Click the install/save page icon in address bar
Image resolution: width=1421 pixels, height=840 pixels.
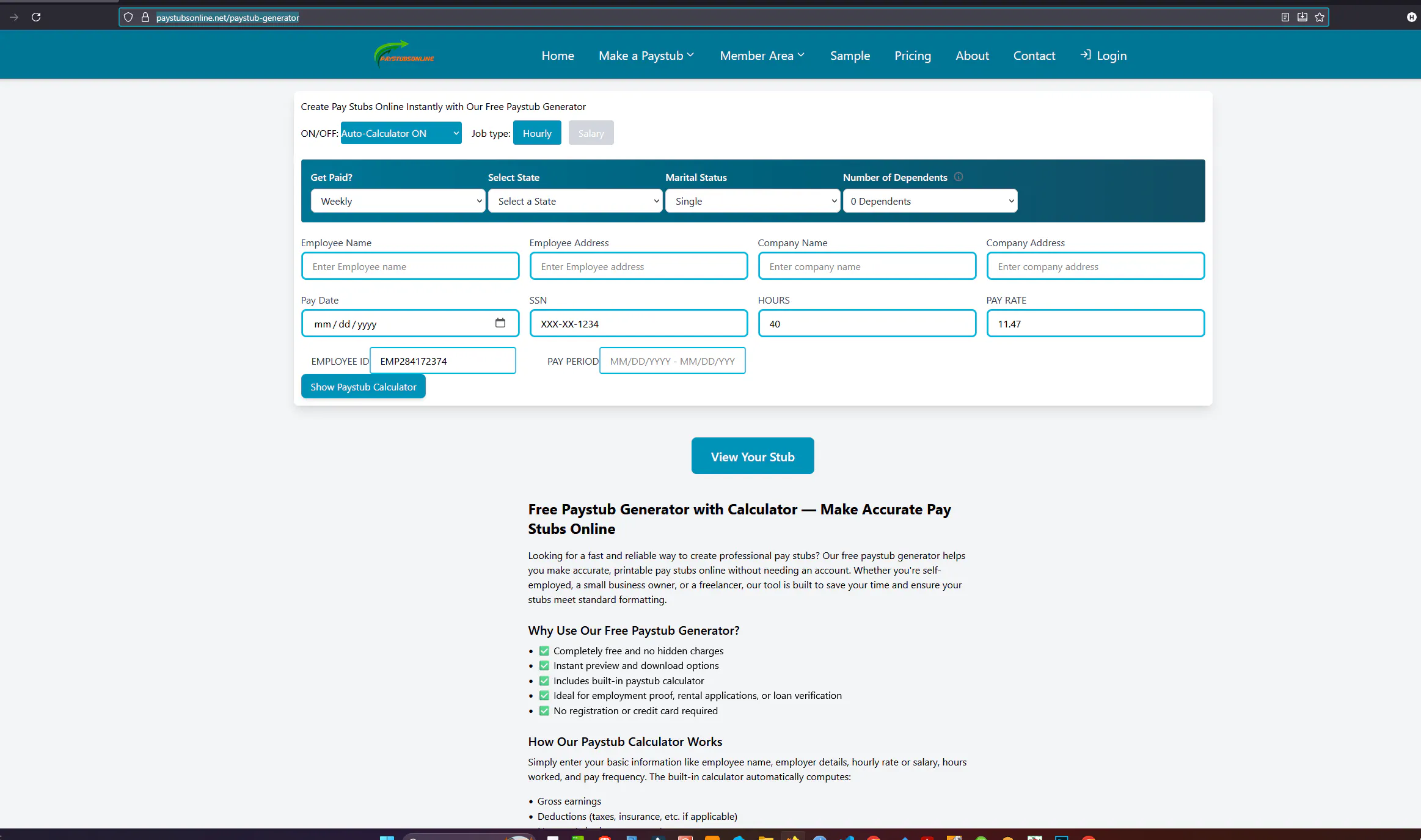coord(1302,17)
